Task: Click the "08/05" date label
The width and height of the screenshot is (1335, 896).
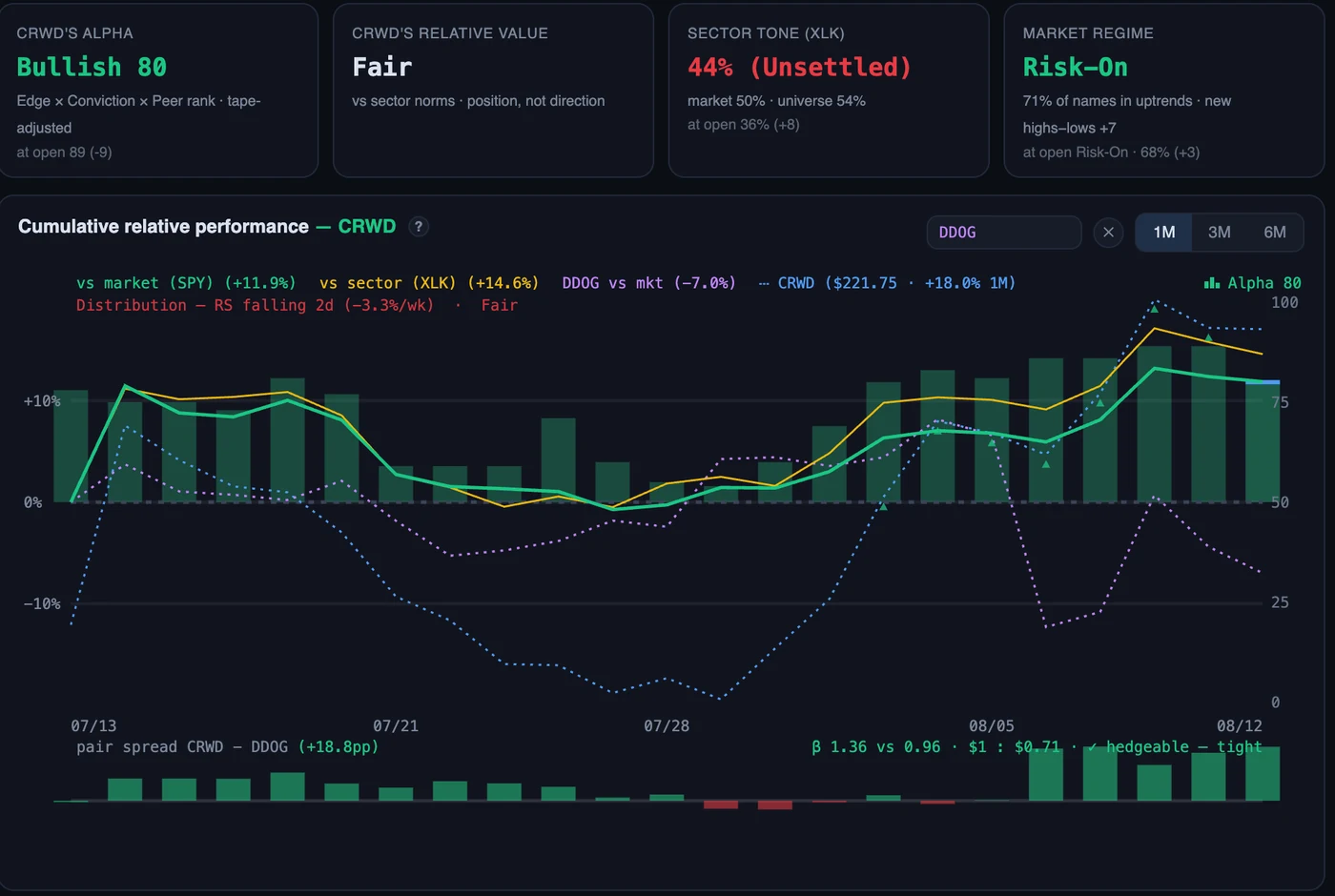Action: (991, 725)
